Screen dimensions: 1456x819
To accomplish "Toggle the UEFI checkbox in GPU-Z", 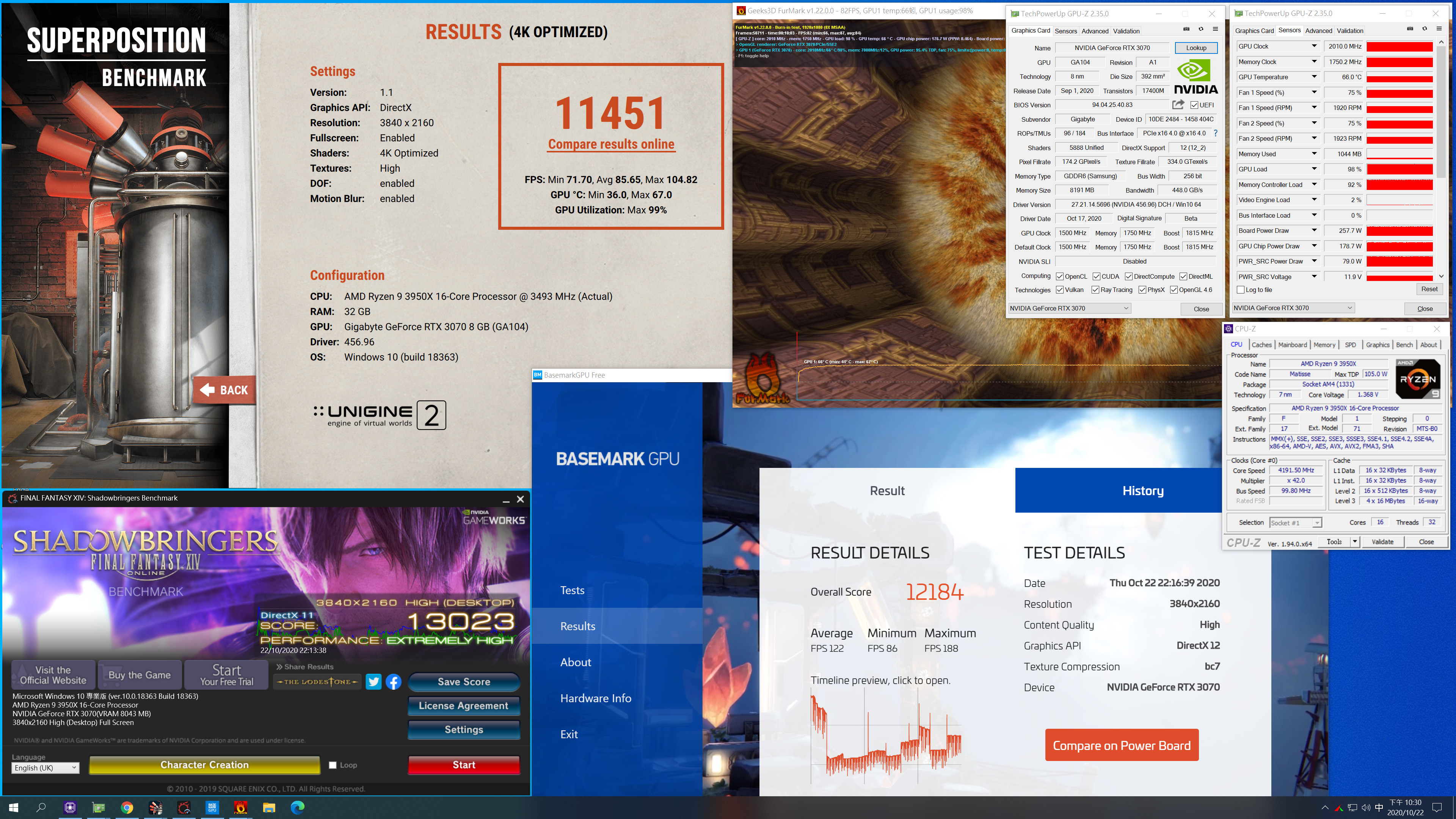I will (x=1194, y=105).
